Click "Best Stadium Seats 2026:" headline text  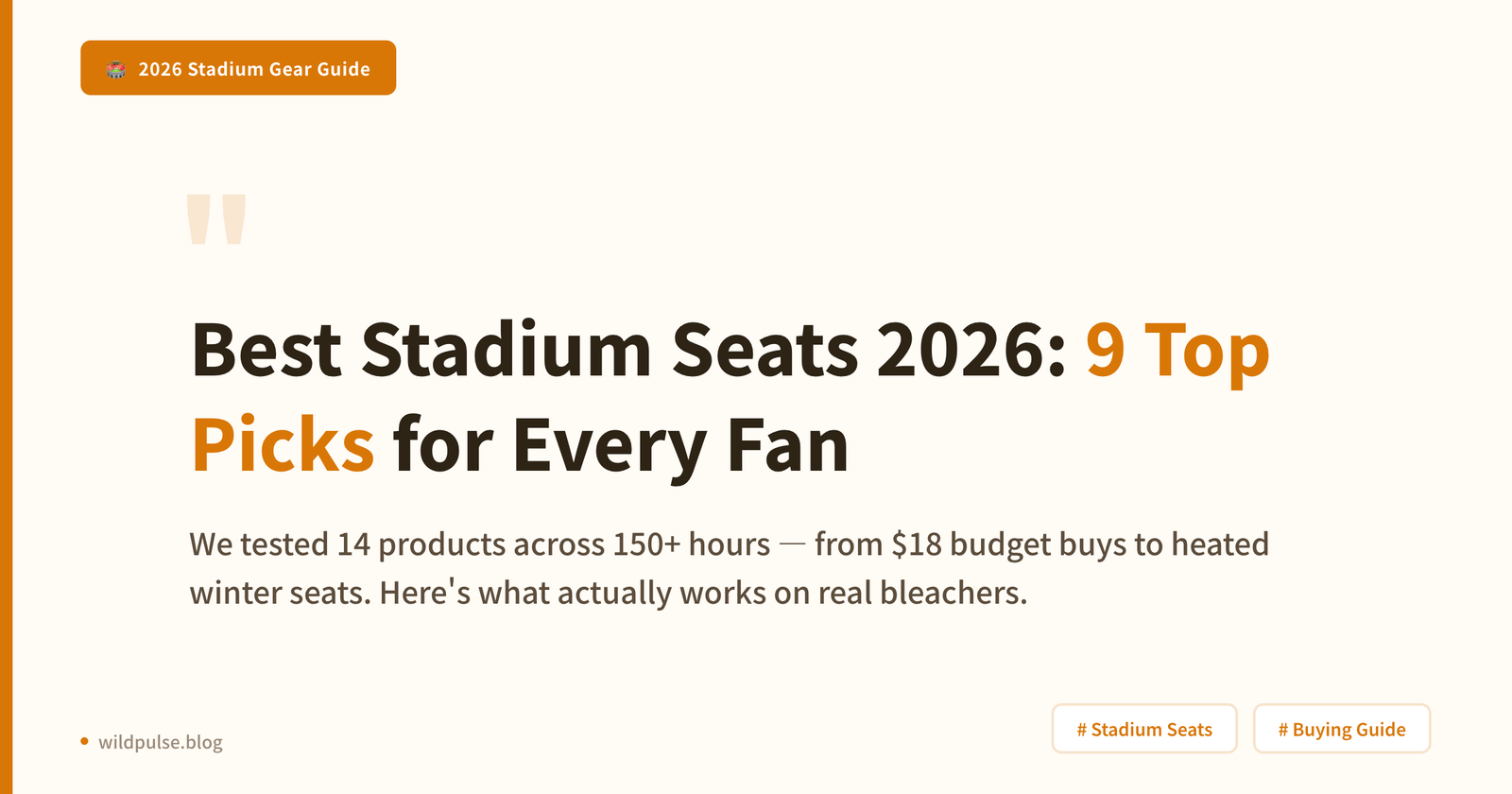pos(628,350)
